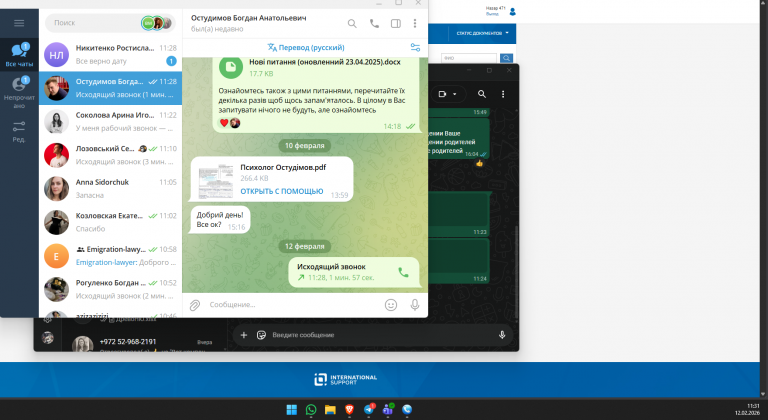Call back via Исходящий звонок phone icon
768x420 pixels.
403,272
